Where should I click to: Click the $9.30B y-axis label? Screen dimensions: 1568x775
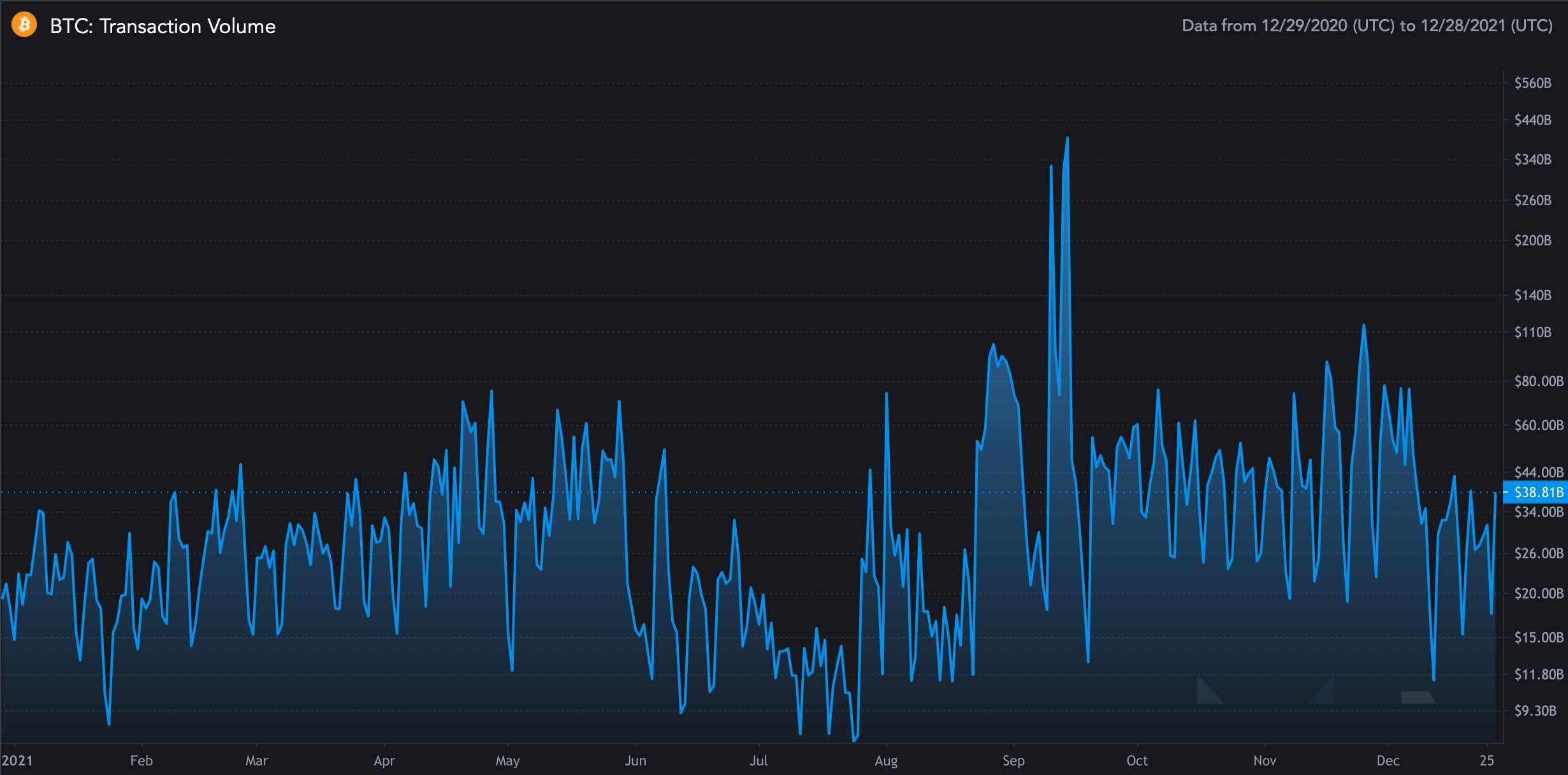[1535, 711]
